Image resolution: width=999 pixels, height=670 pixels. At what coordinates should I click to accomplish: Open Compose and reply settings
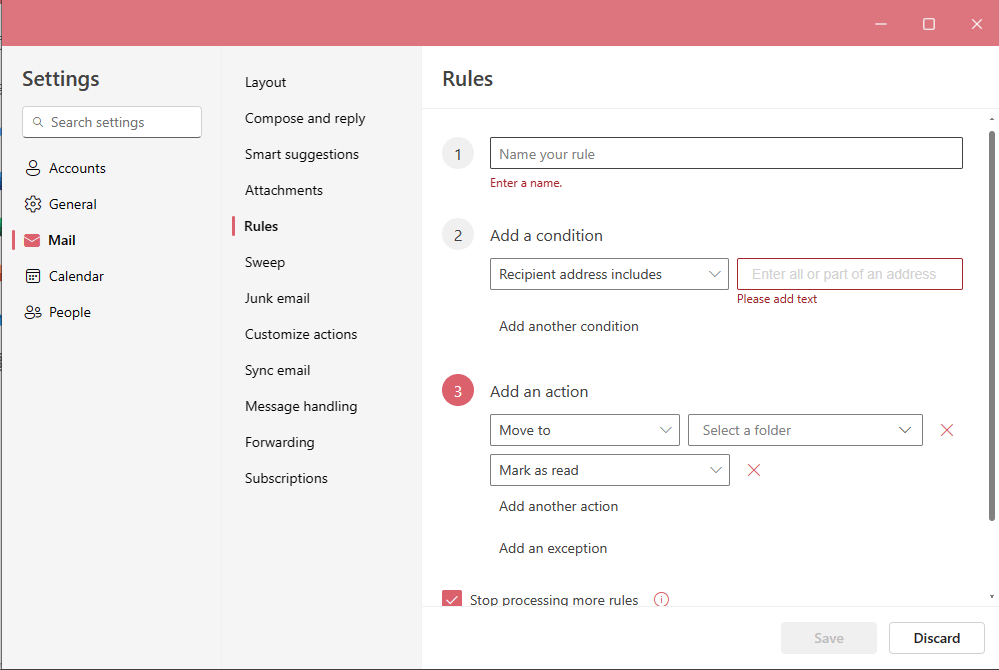click(x=305, y=118)
